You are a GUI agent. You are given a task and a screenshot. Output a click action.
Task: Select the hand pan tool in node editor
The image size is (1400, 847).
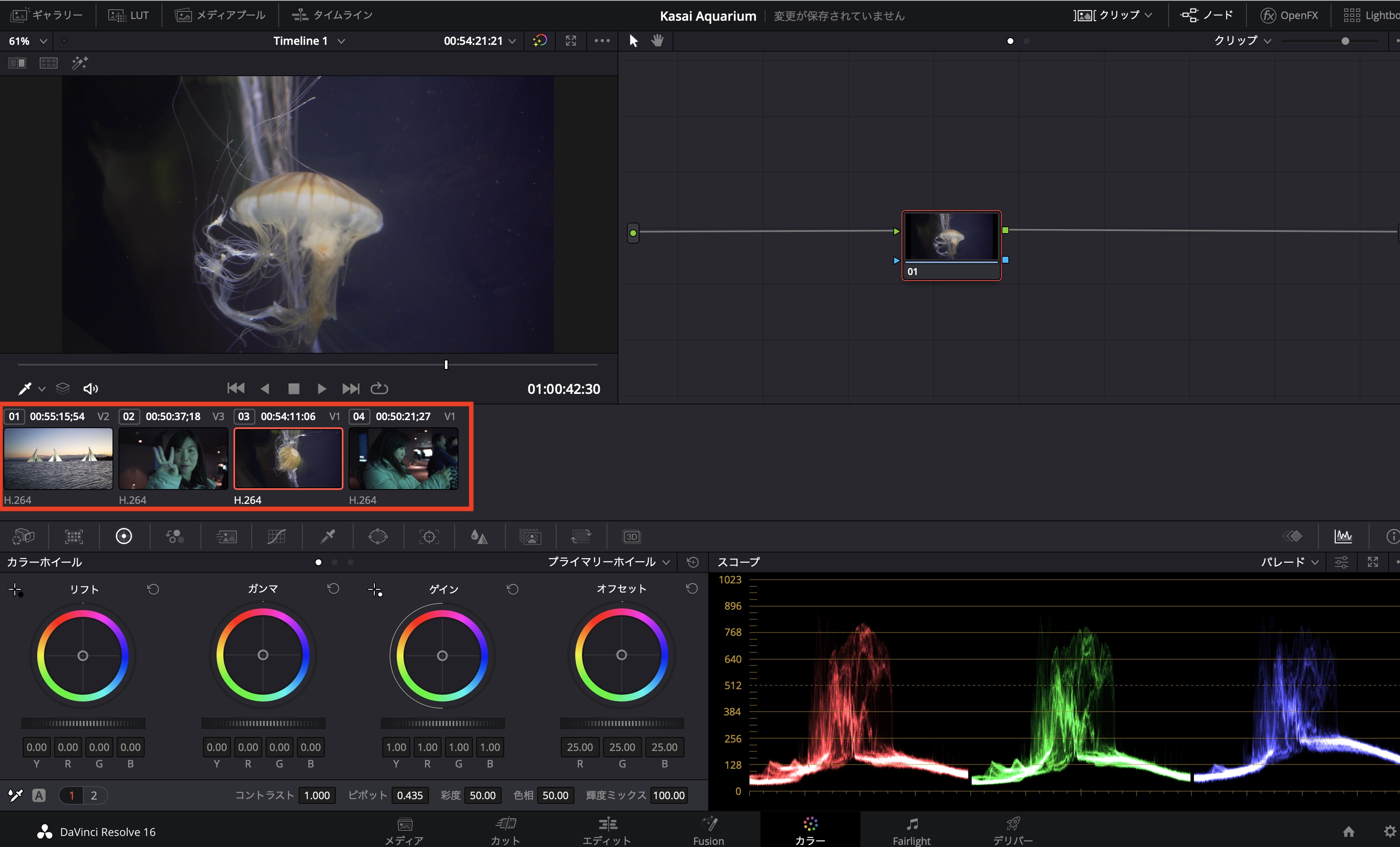tap(657, 40)
